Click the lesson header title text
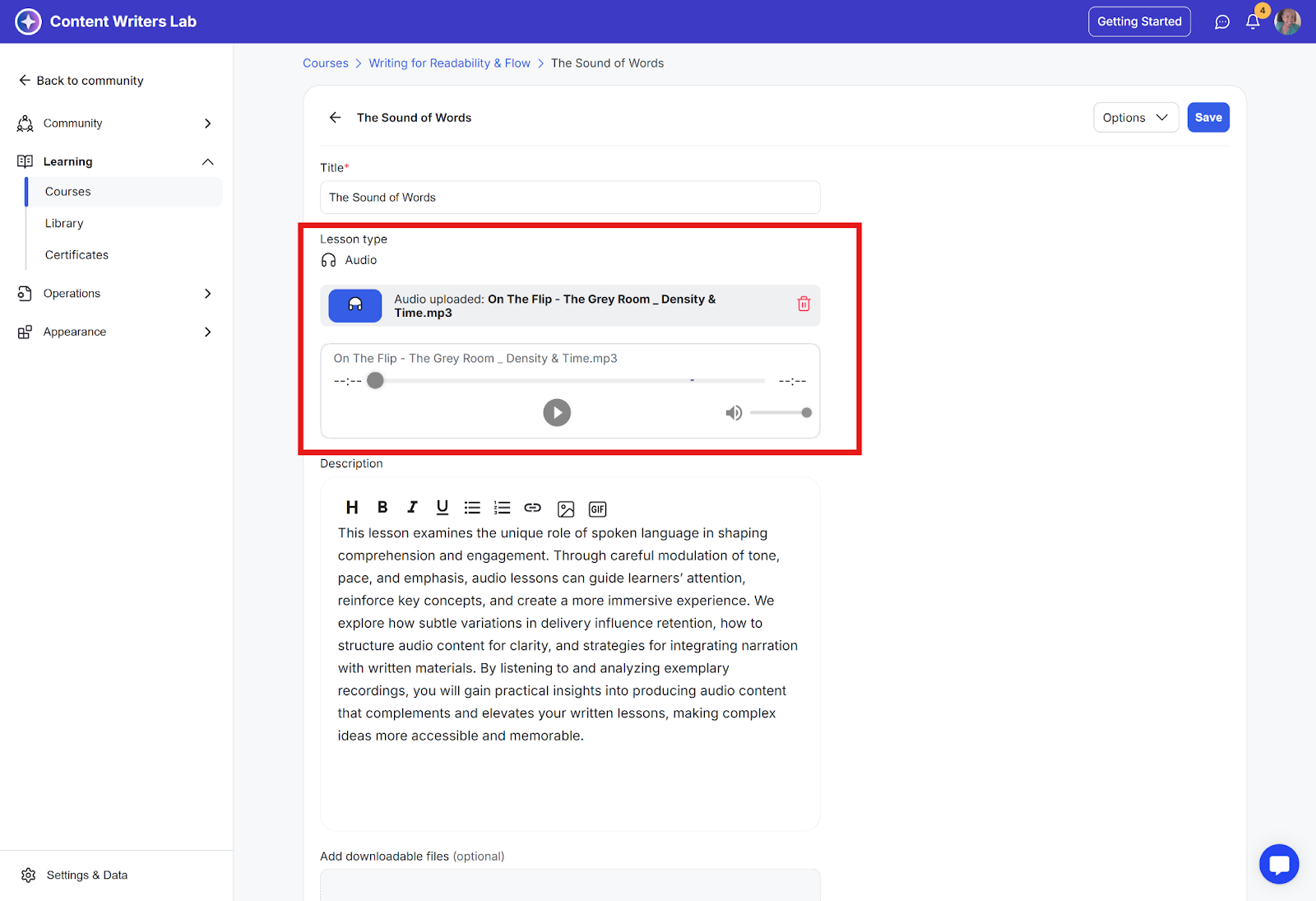Viewport: 1316px width, 901px height. [414, 118]
